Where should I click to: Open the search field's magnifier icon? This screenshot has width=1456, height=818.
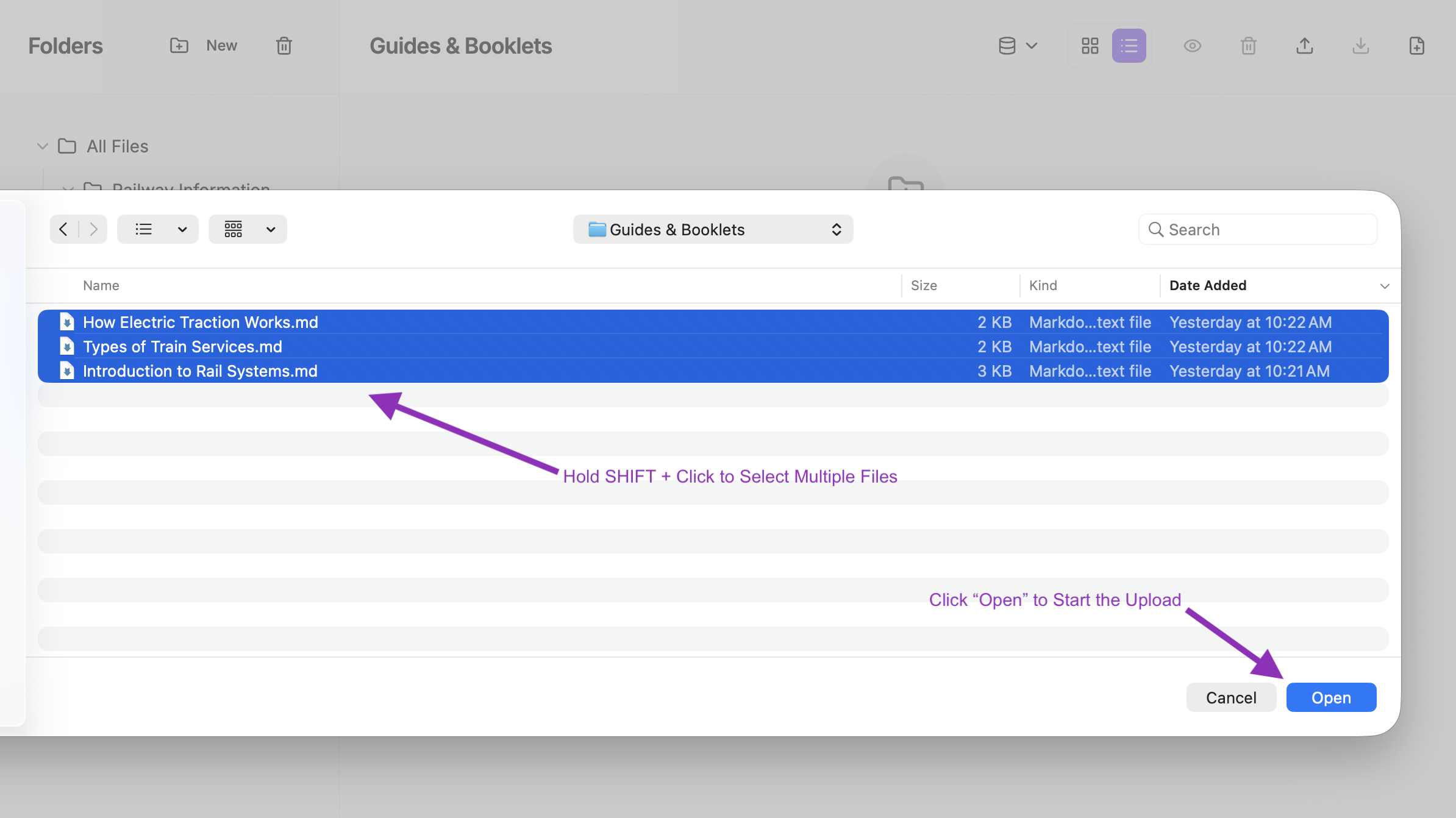point(1156,229)
